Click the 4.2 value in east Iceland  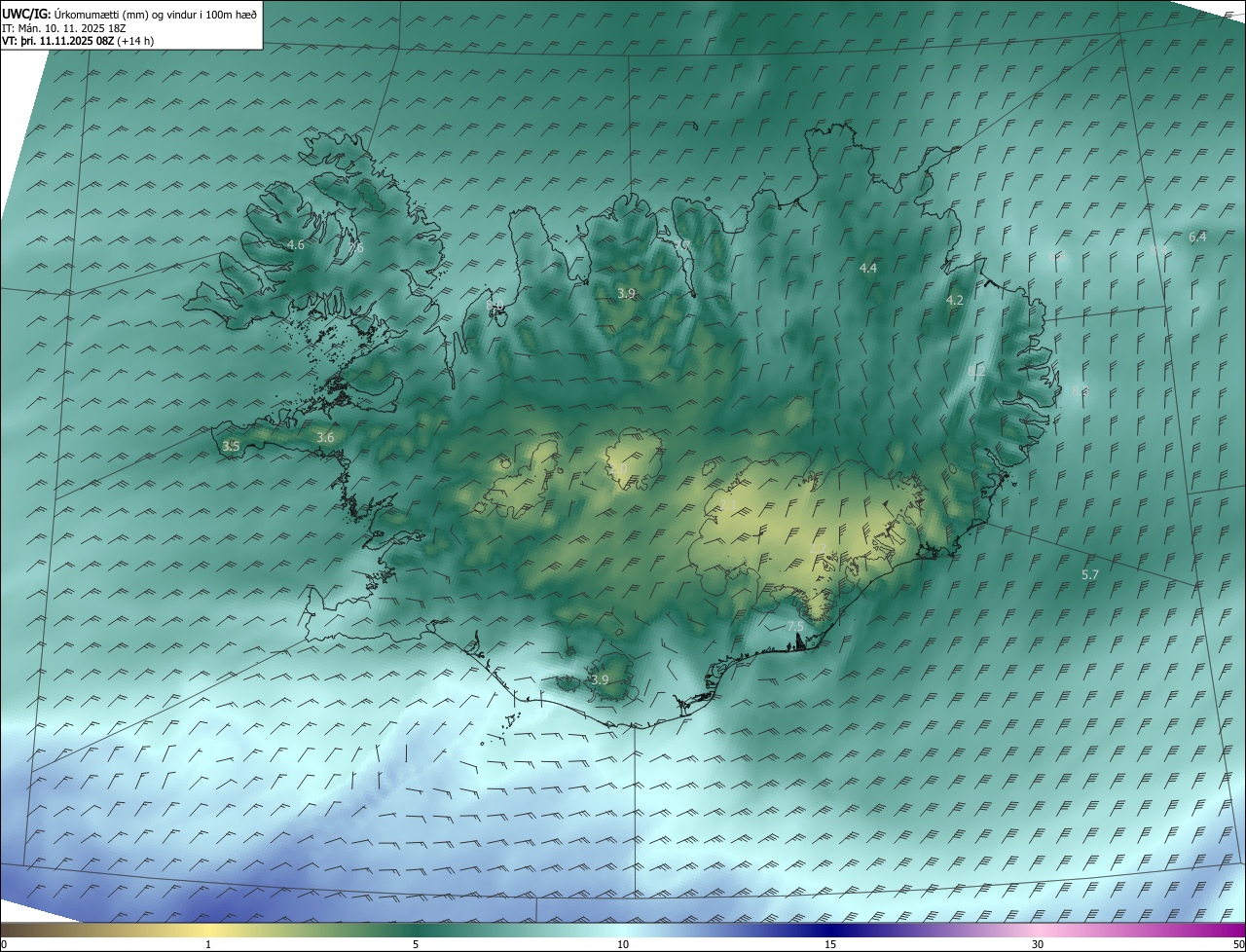tap(955, 301)
